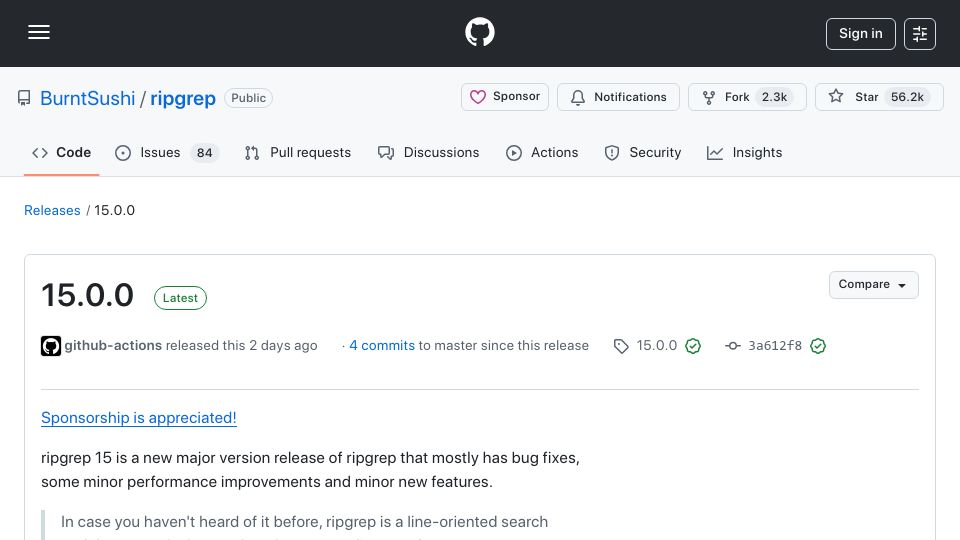Go back to Releases breadcrumb
960x540 pixels.
pyautogui.click(x=52, y=211)
